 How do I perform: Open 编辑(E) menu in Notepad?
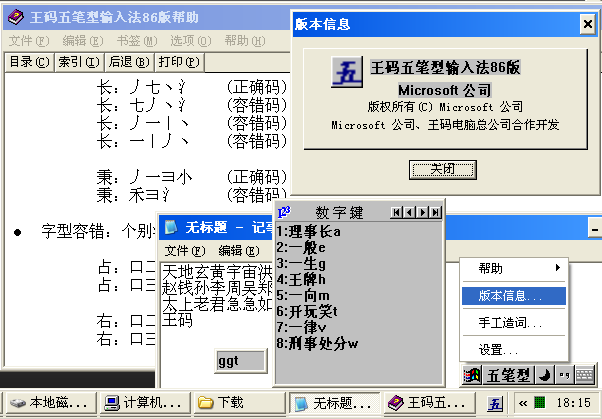tap(239, 251)
